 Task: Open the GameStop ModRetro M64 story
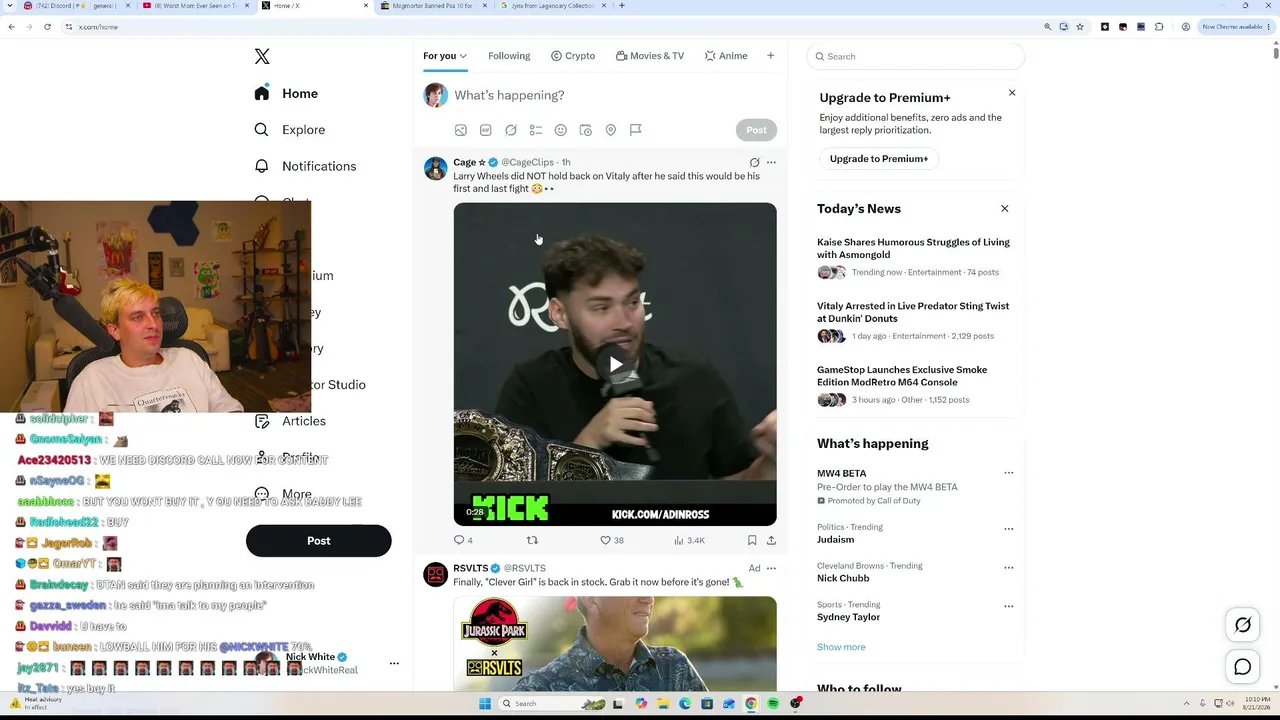point(902,376)
